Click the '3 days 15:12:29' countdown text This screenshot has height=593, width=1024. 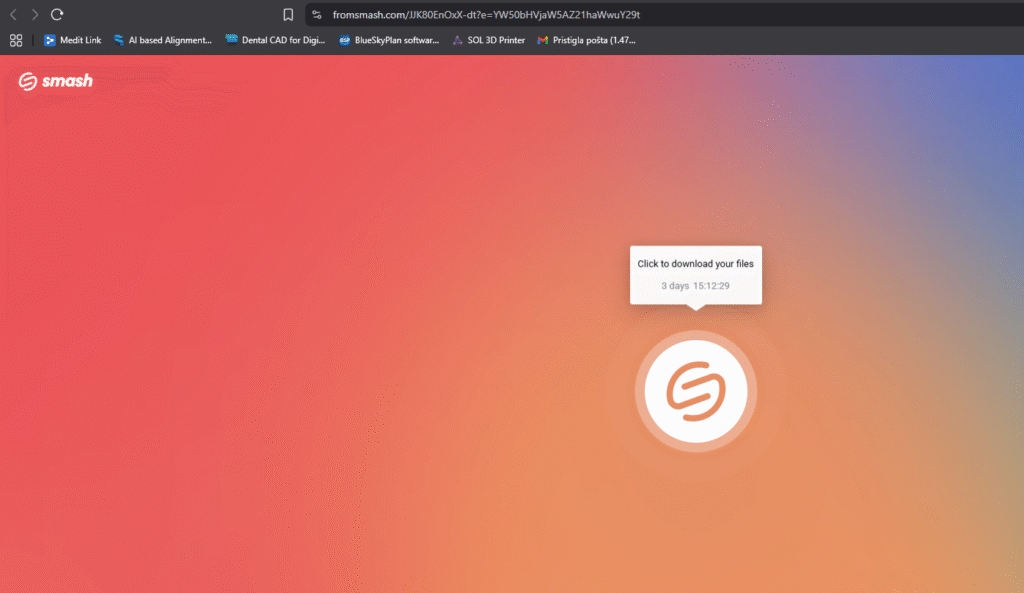695,286
